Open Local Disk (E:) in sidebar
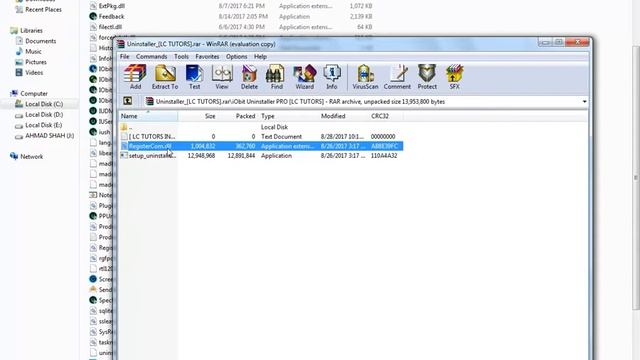 [x=43, y=125]
